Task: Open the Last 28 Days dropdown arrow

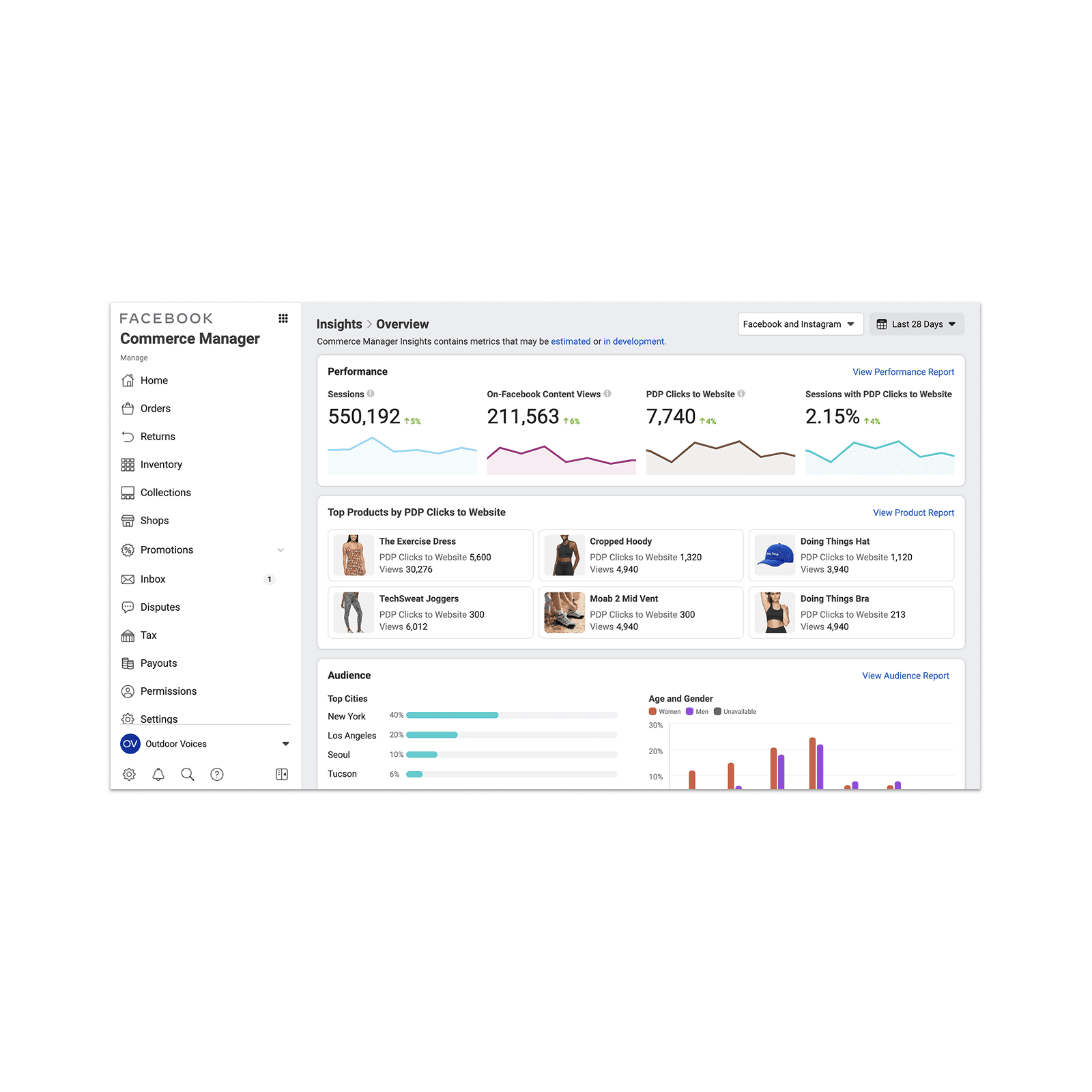Action: (952, 324)
